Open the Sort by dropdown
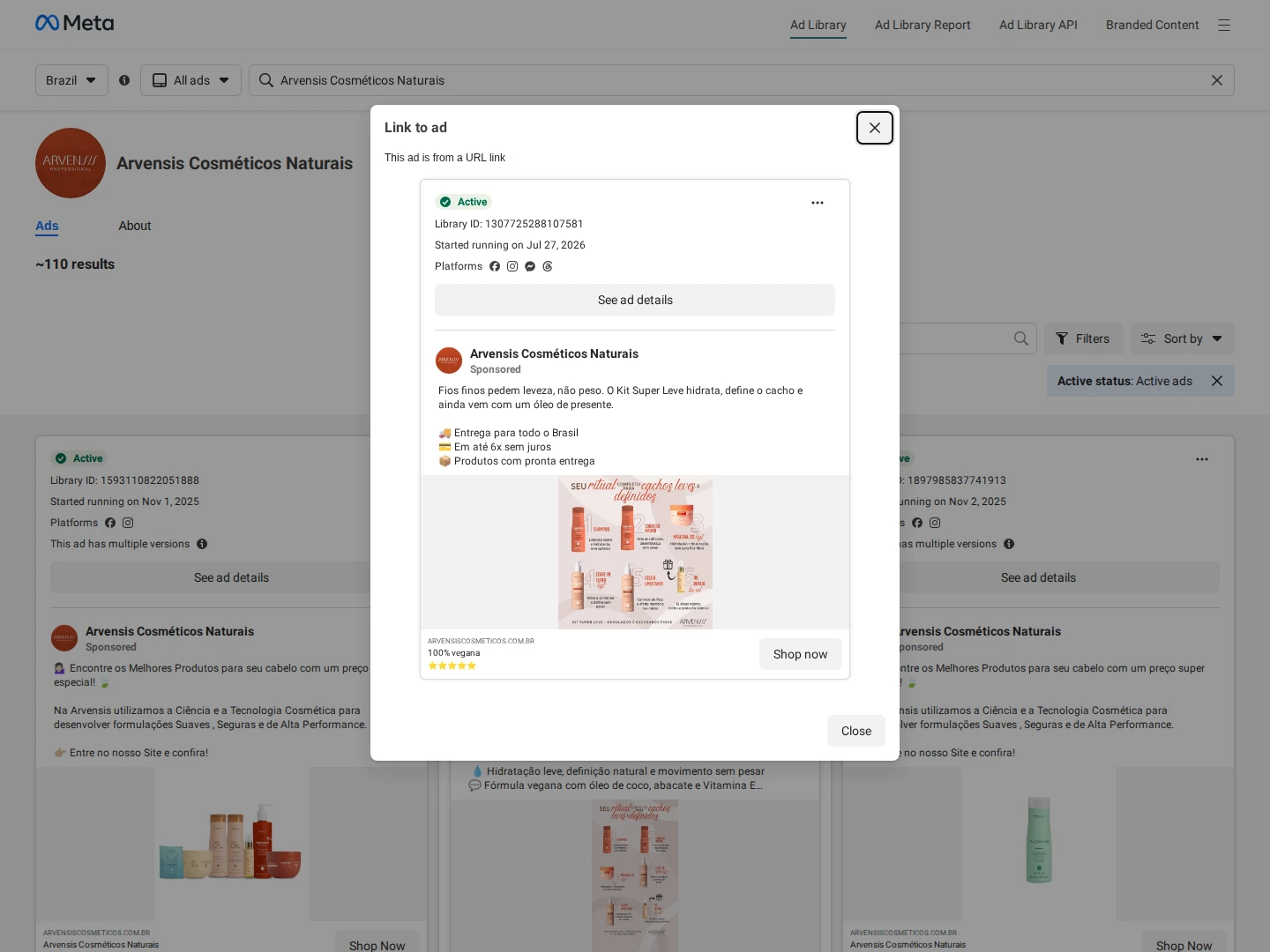The image size is (1270, 952). pyautogui.click(x=1183, y=338)
